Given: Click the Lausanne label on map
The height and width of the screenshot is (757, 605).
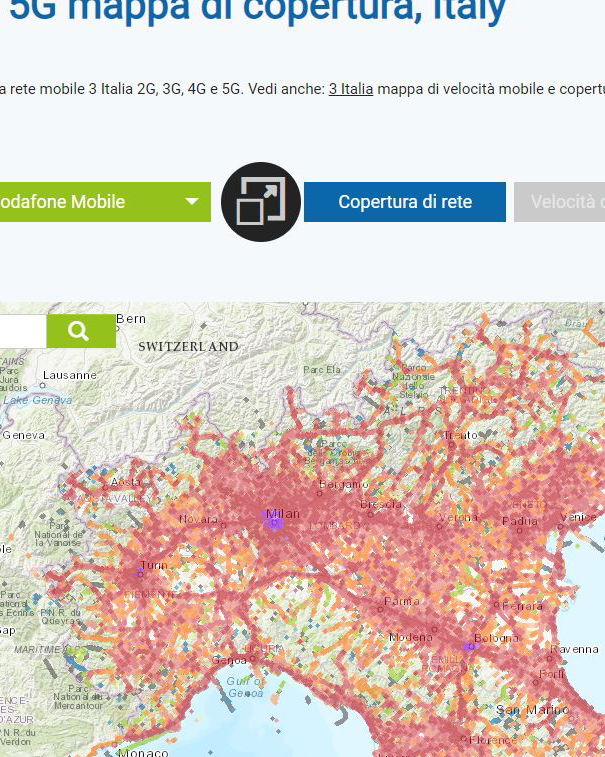Looking at the screenshot, I should click(x=70, y=375).
